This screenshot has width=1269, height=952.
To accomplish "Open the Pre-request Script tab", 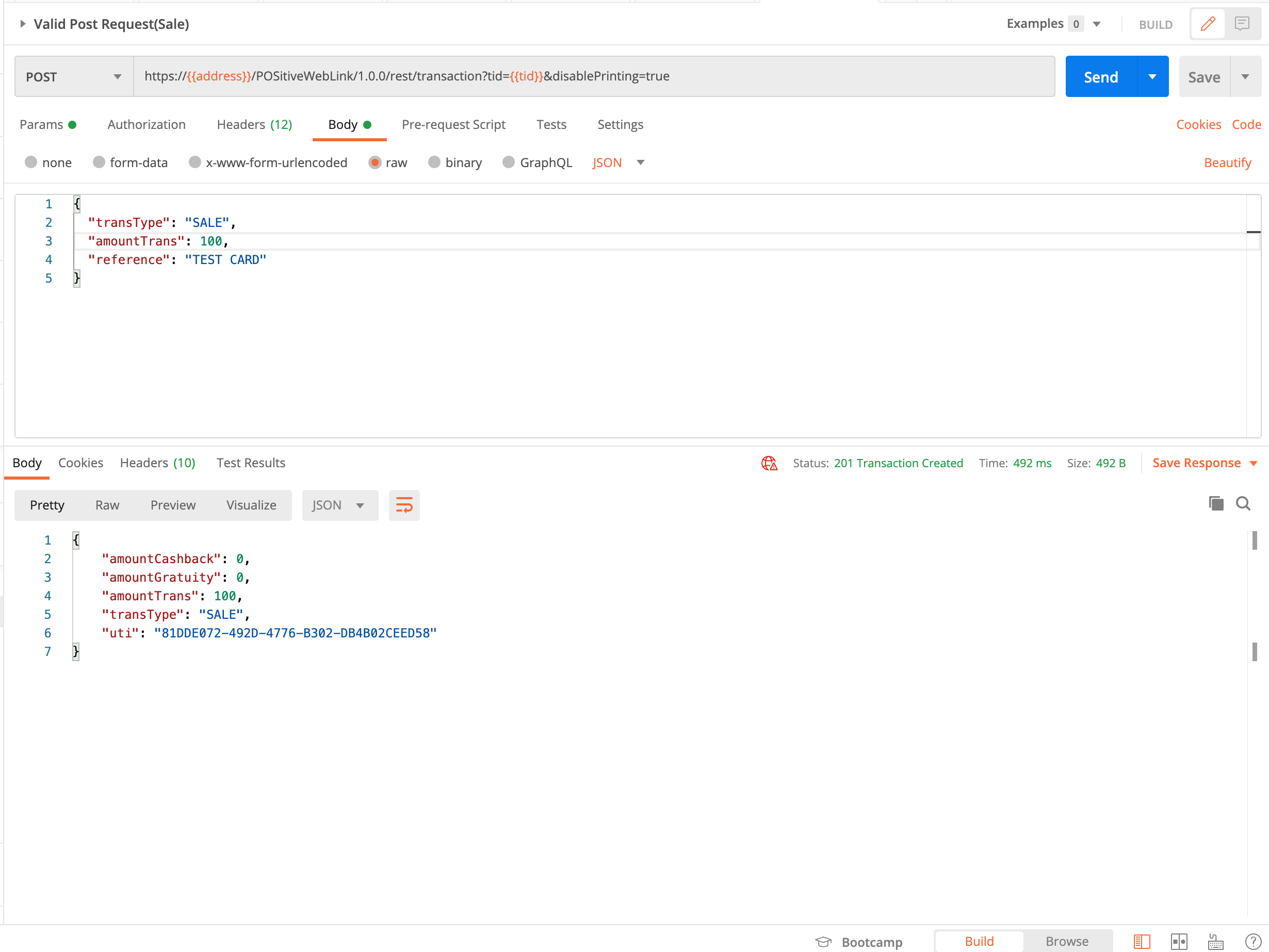I will click(453, 124).
